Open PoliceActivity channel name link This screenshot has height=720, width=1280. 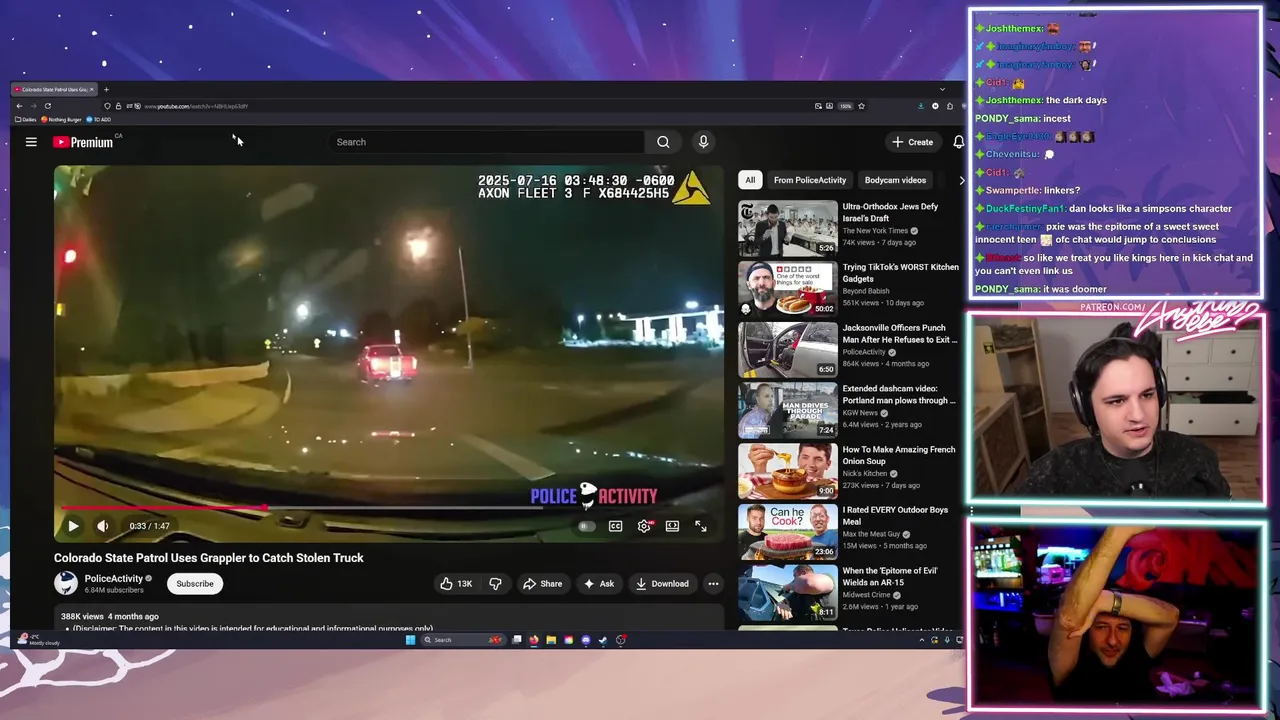(113, 578)
